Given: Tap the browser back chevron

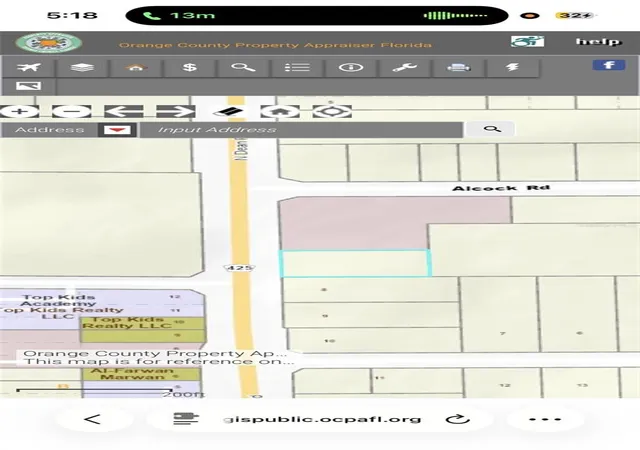Looking at the screenshot, I should pyautogui.click(x=92, y=419).
